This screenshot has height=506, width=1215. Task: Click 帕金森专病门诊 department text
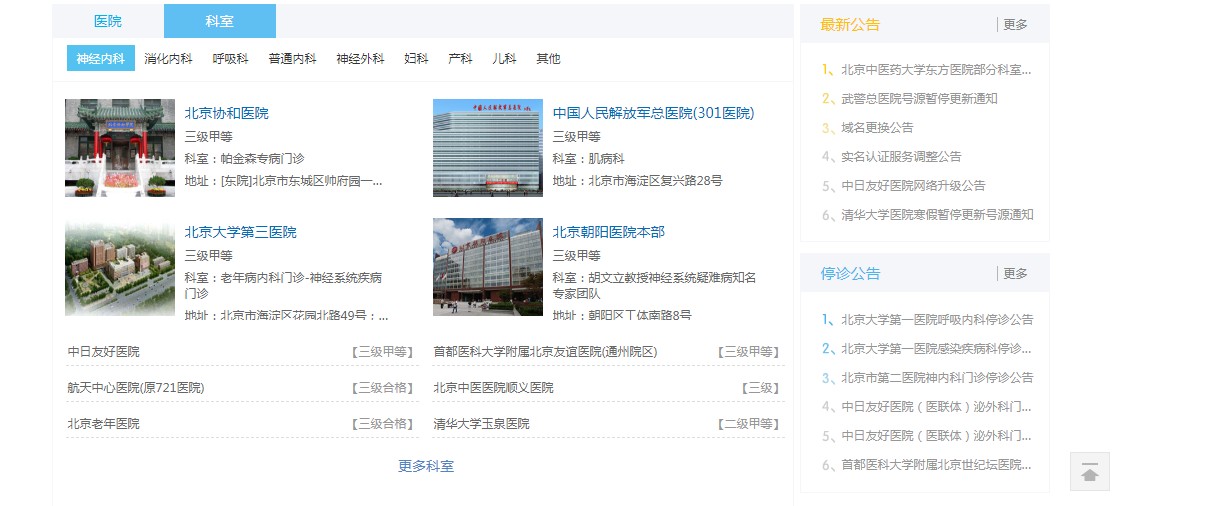tap(262, 159)
